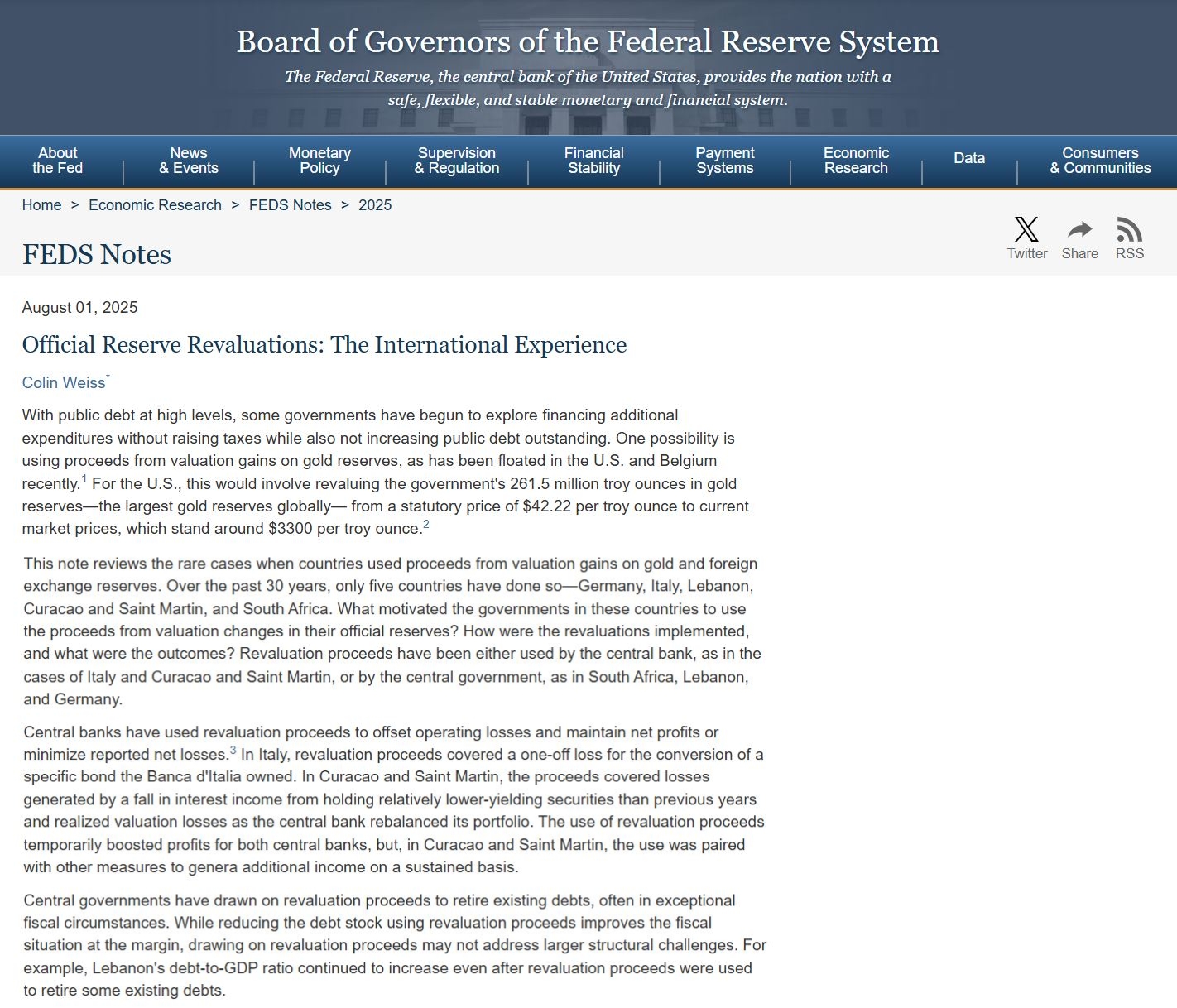Screen dimensions: 1177x1008
Task: Open the Monetary Policy menu
Action: click(x=319, y=161)
